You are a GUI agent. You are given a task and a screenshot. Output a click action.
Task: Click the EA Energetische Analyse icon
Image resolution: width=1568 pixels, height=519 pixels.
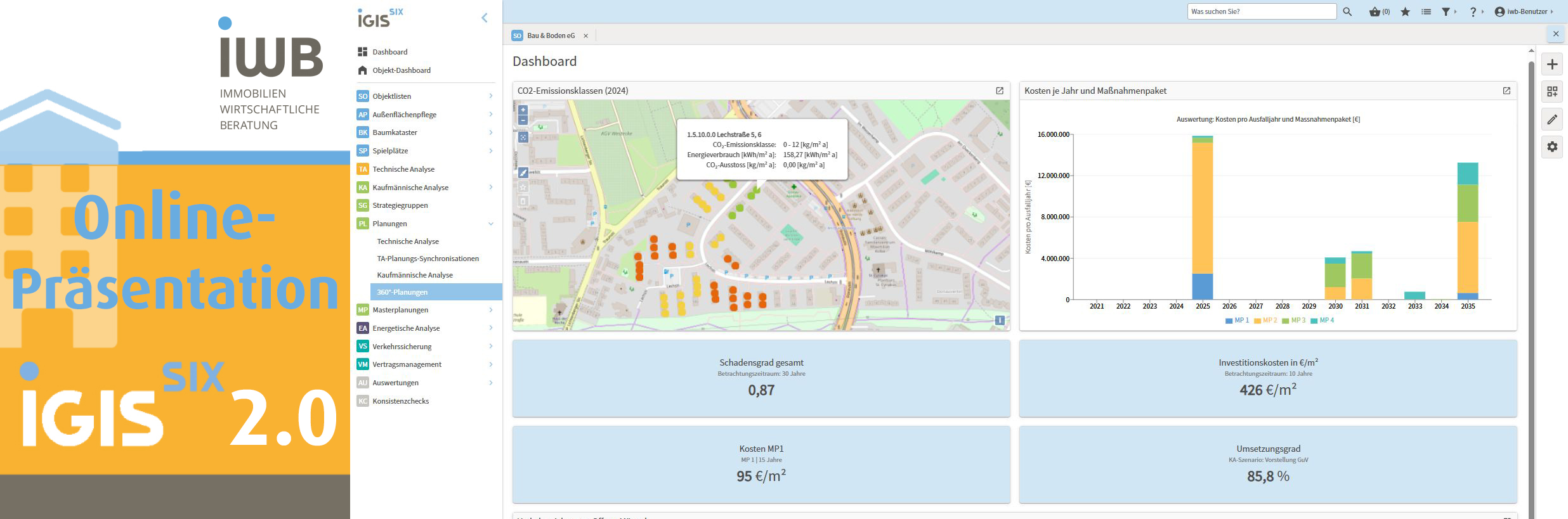(x=363, y=328)
